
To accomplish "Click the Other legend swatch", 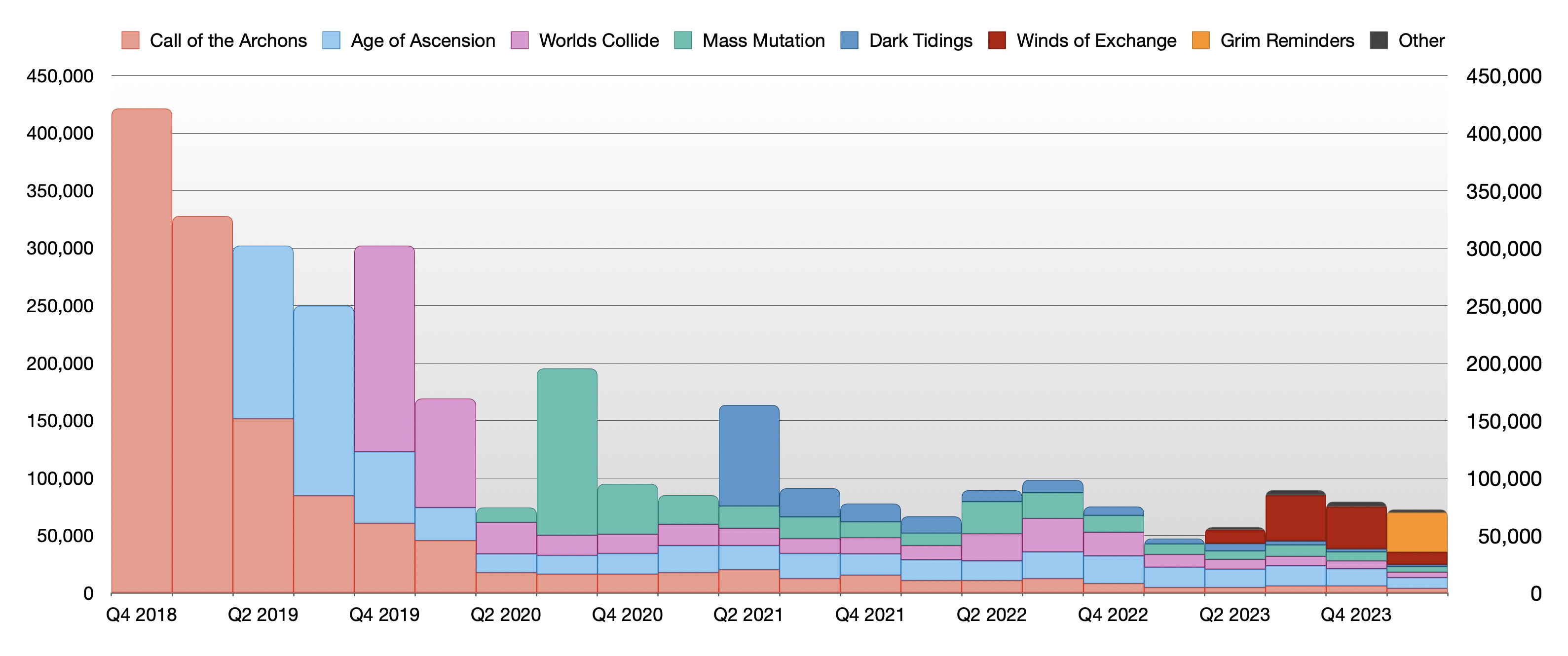I will [1379, 40].
